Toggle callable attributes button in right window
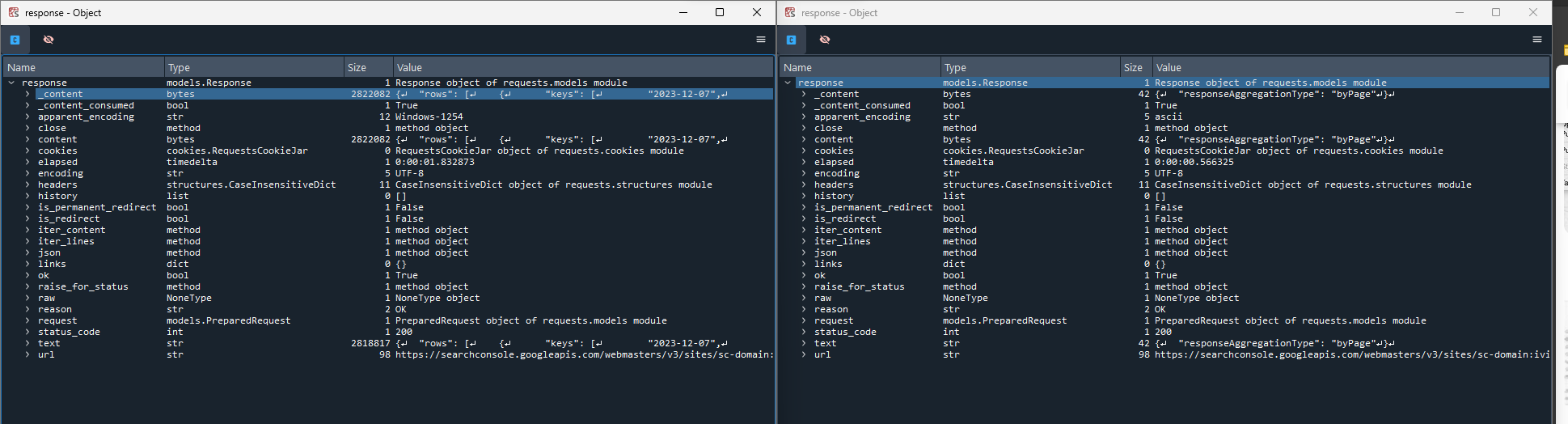 click(x=791, y=40)
